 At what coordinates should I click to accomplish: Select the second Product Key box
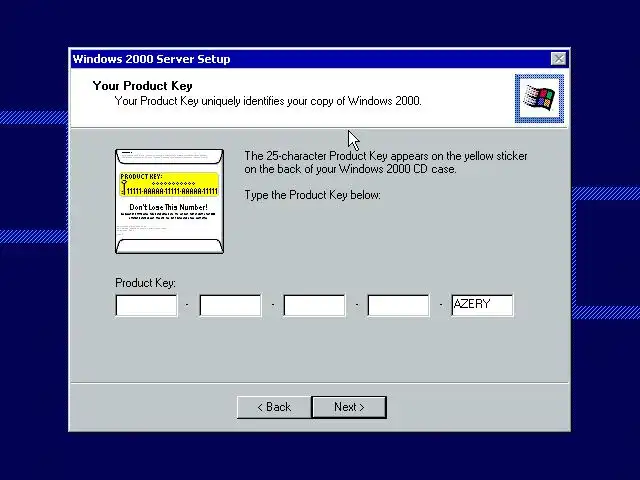tap(231, 305)
